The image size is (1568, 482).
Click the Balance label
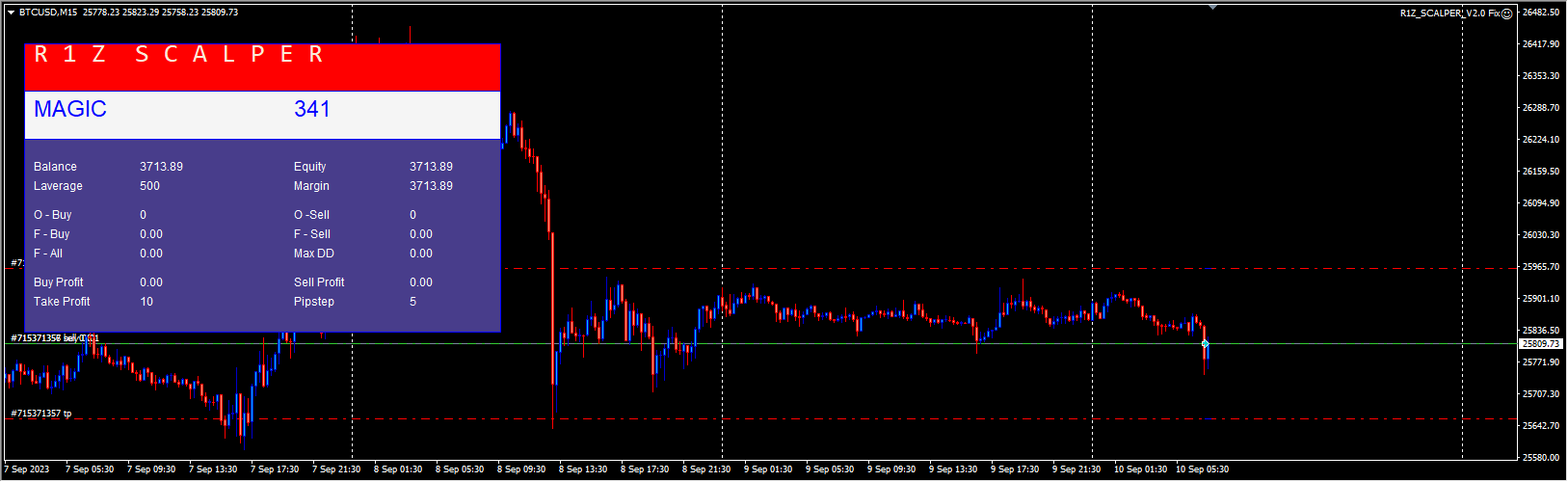tap(55, 167)
